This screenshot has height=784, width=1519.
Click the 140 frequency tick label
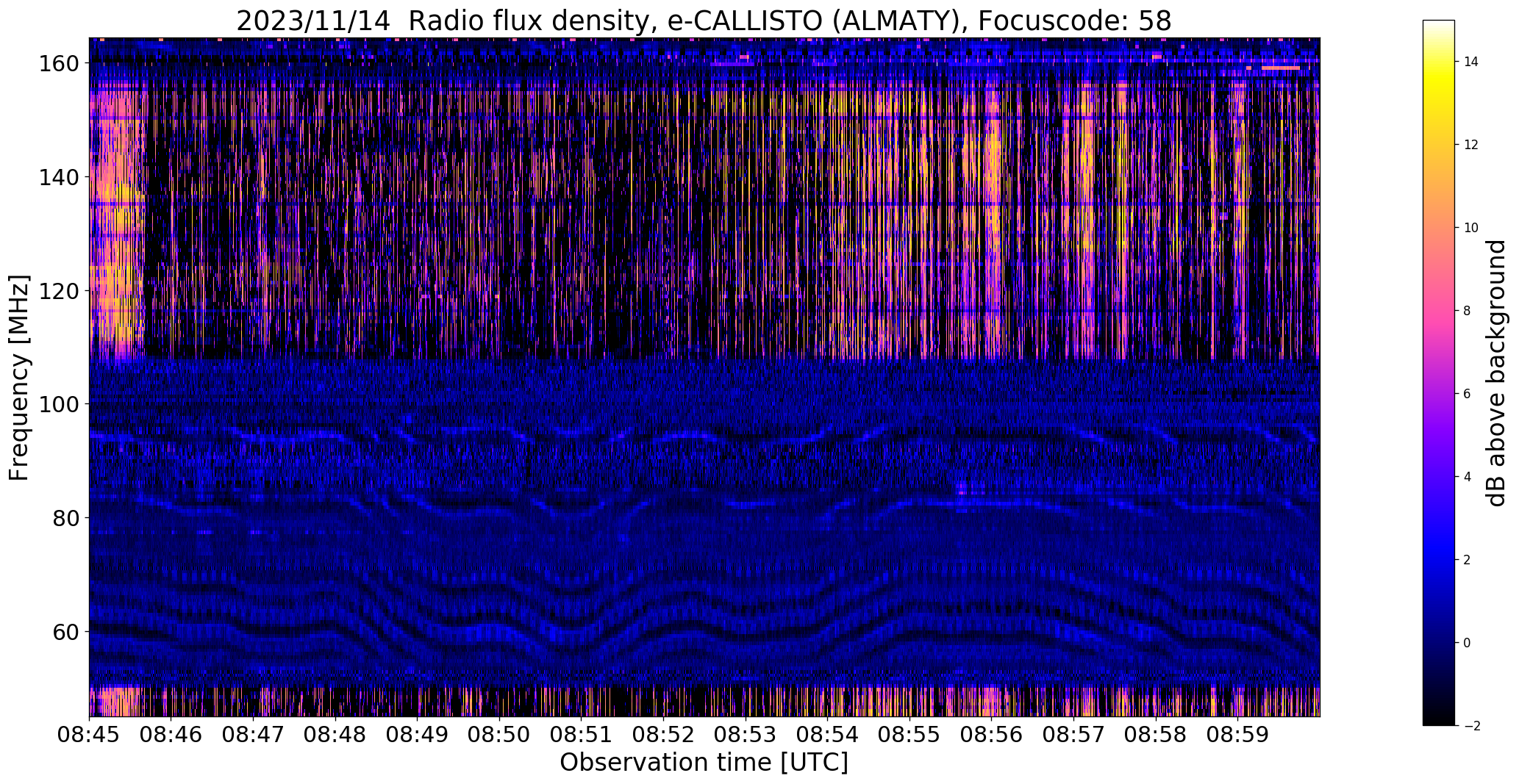tap(58, 177)
